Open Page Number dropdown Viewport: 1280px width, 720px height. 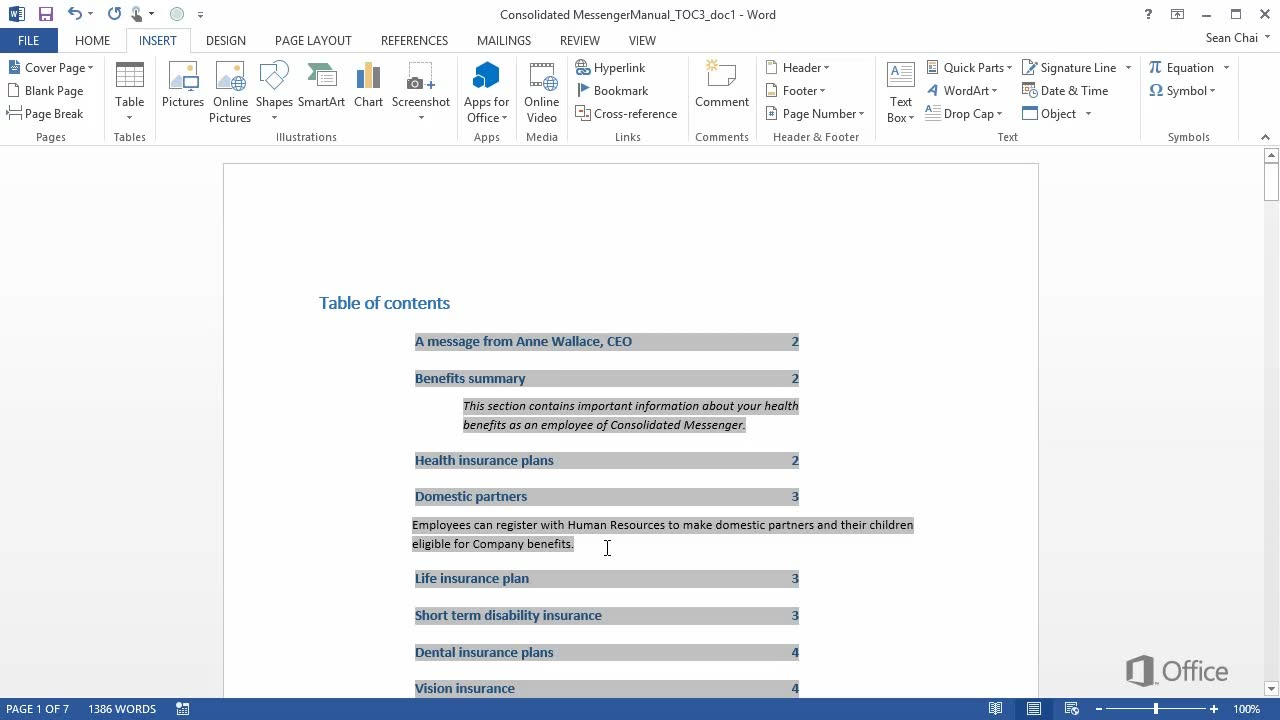[815, 113]
